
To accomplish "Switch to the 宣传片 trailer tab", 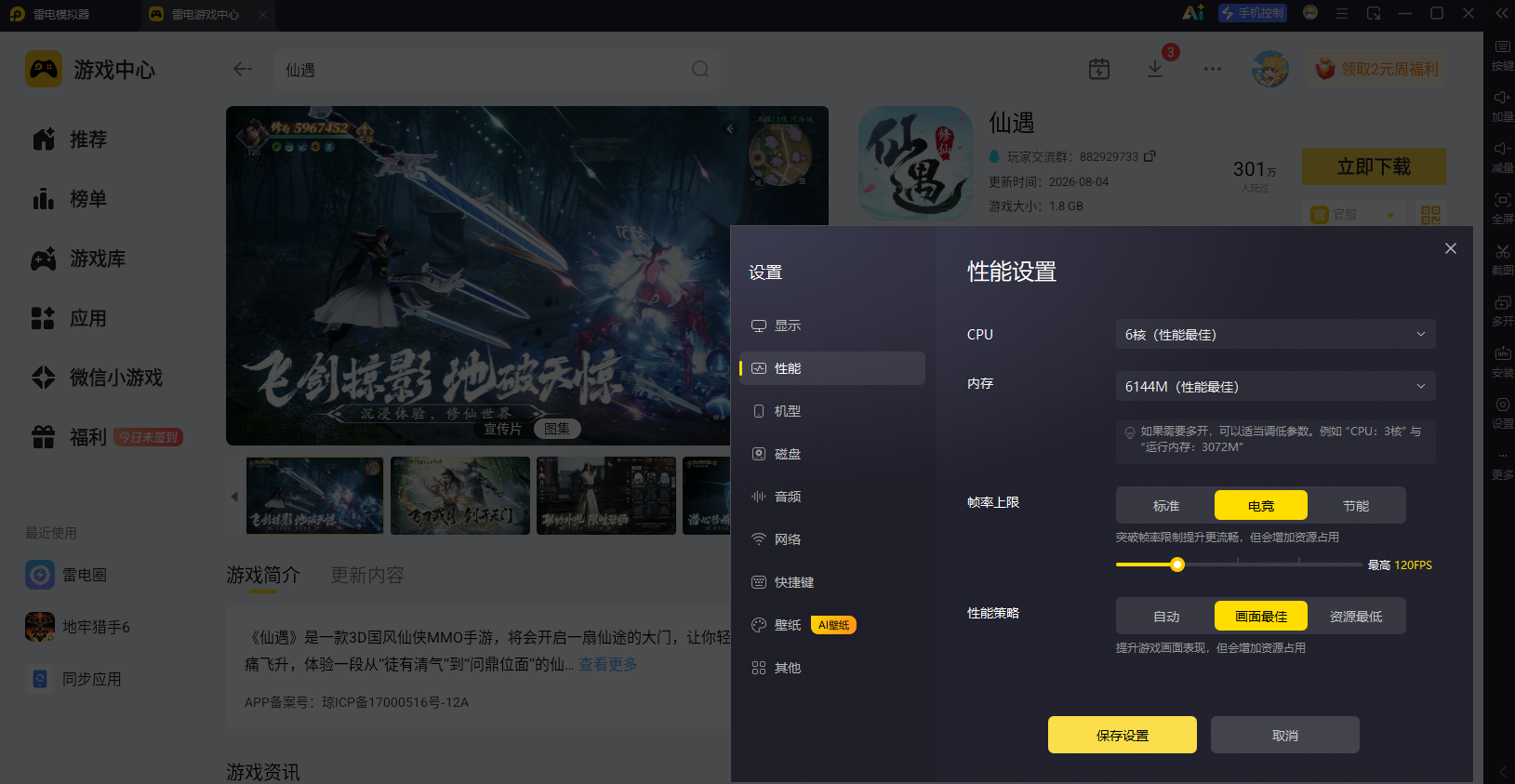I will [x=502, y=429].
